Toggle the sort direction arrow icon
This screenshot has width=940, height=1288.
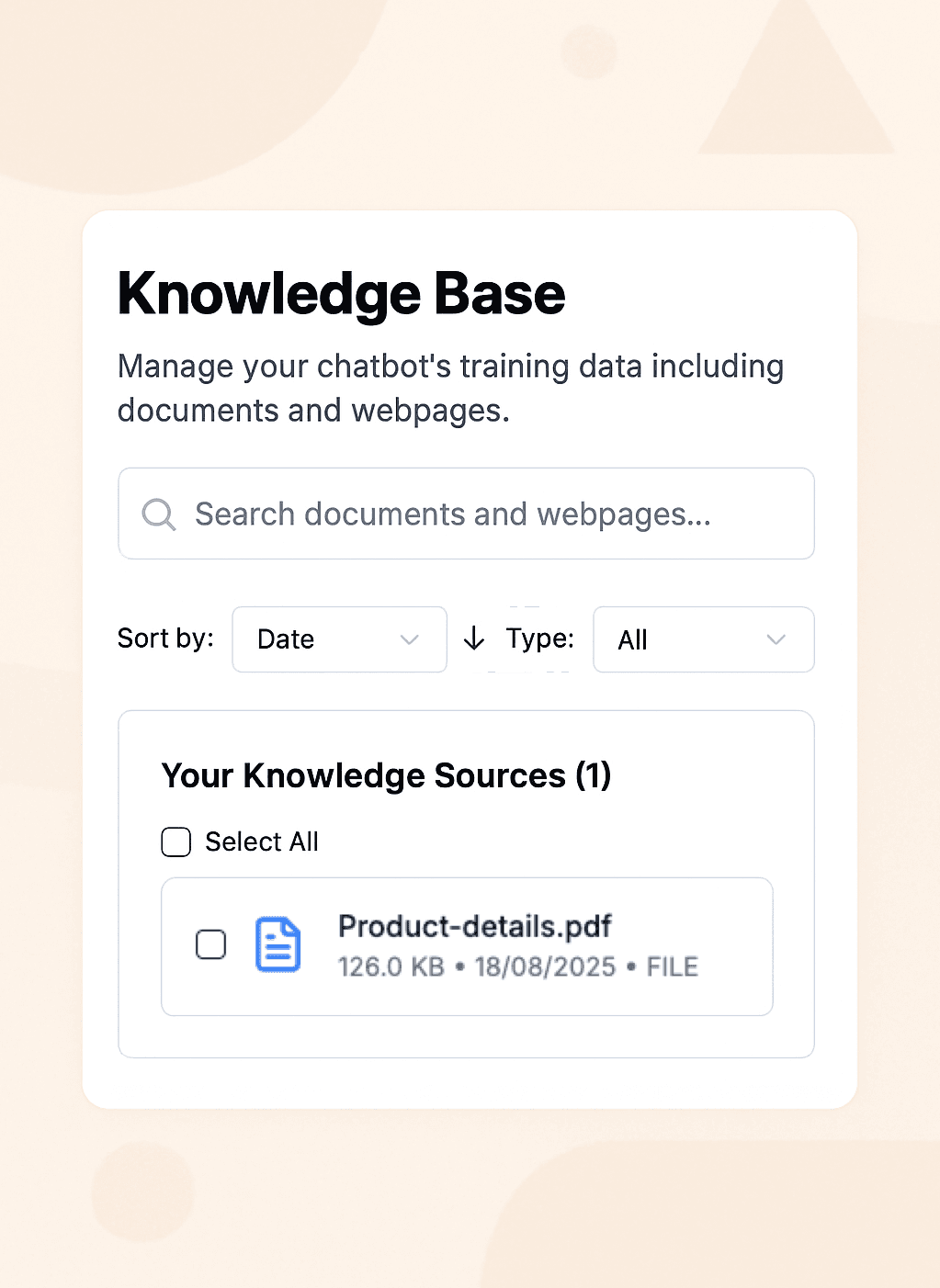474,638
